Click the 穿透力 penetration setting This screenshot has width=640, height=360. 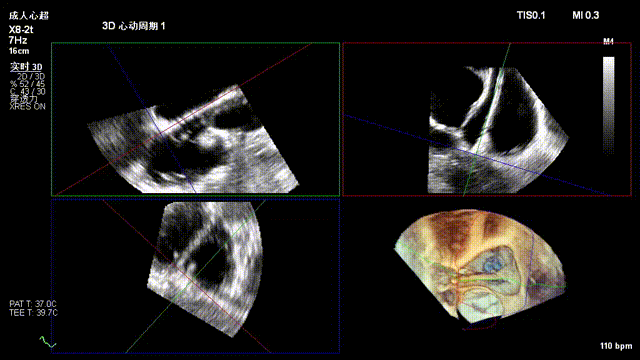tap(23, 99)
